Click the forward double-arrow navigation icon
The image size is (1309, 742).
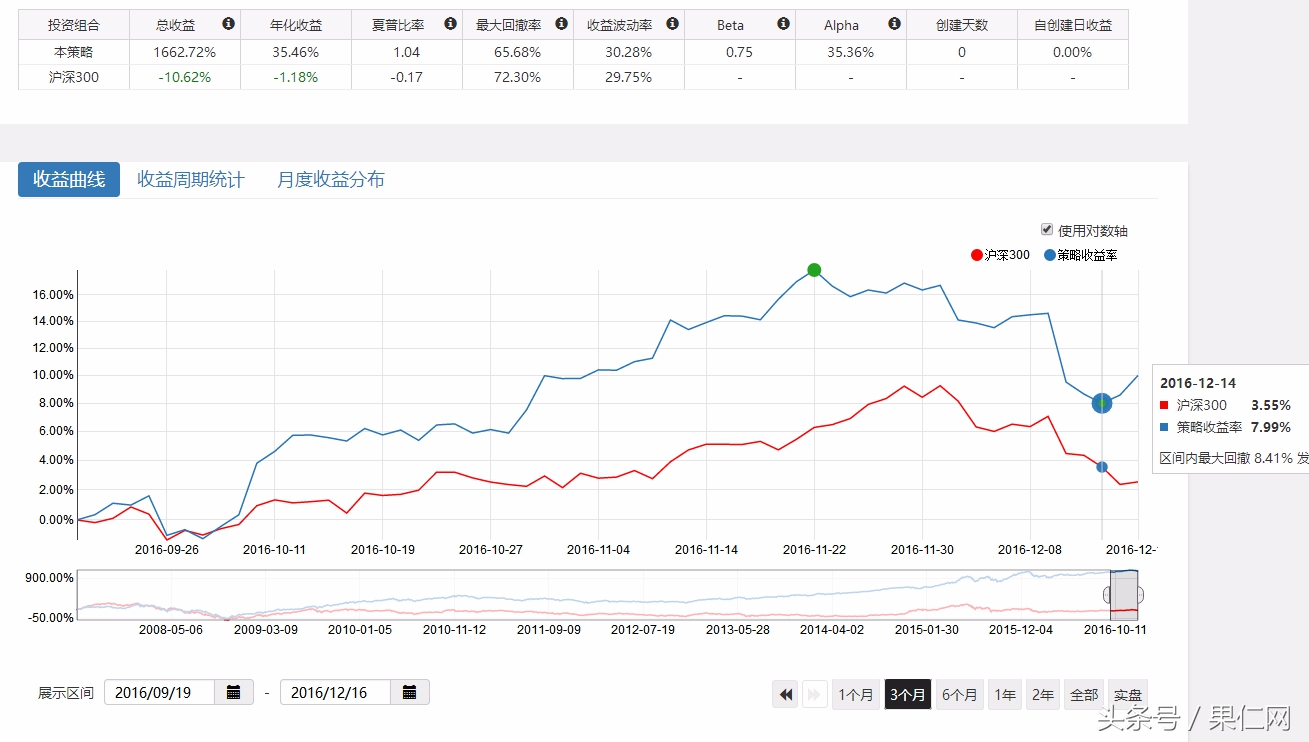point(815,693)
